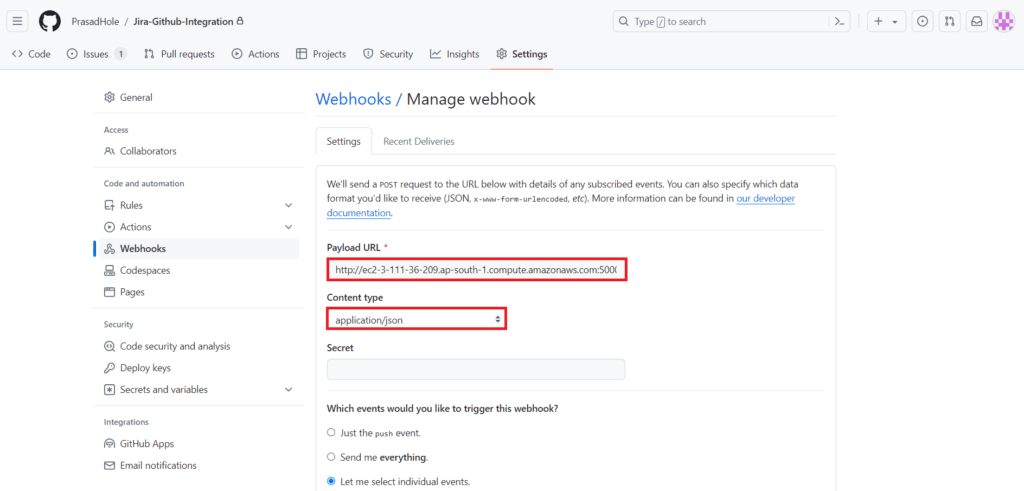This screenshot has width=1024, height=491.
Task: Click the search magnifier icon
Action: tap(624, 22)
